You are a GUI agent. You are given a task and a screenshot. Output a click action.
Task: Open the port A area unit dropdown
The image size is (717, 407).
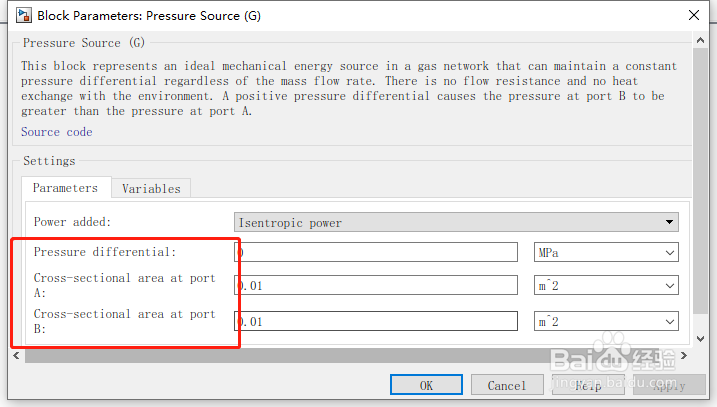(x=606, y=286)
